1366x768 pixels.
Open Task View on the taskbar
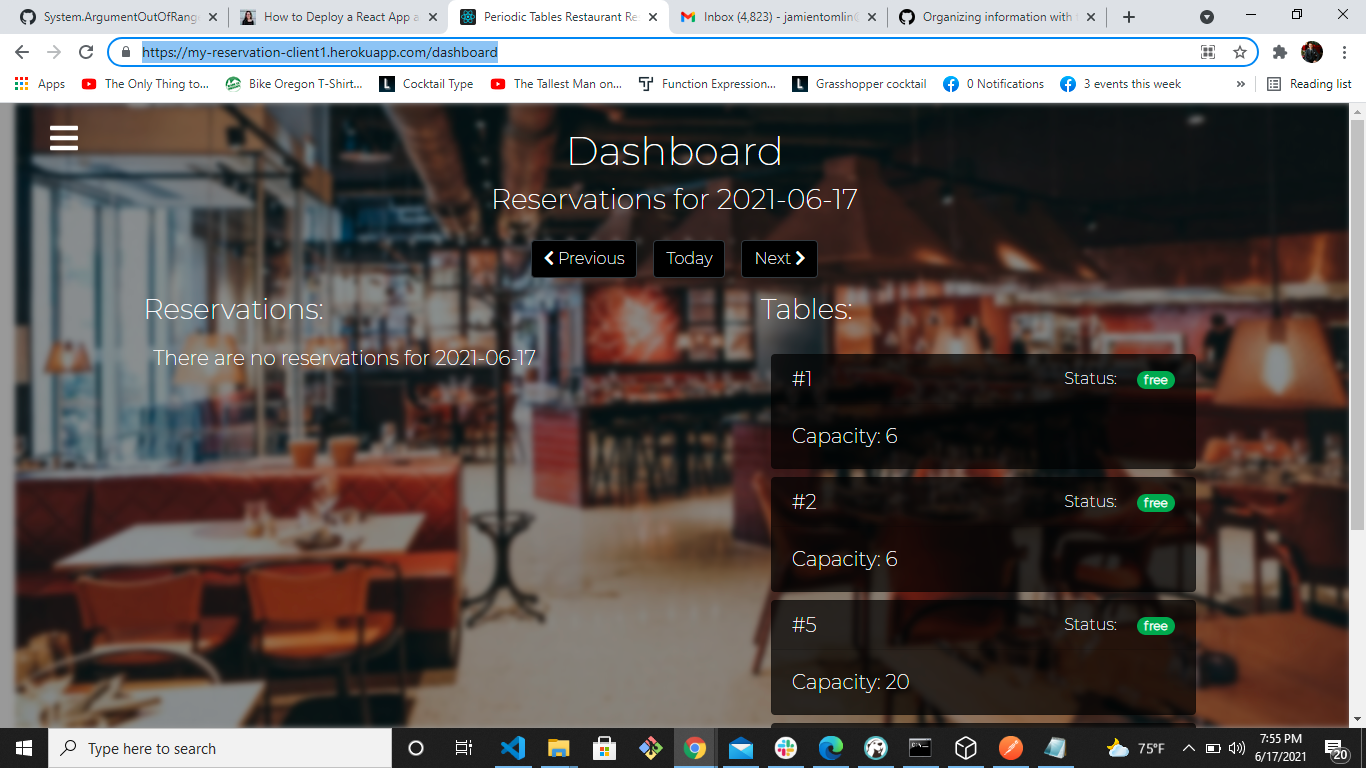click(464, 748)
